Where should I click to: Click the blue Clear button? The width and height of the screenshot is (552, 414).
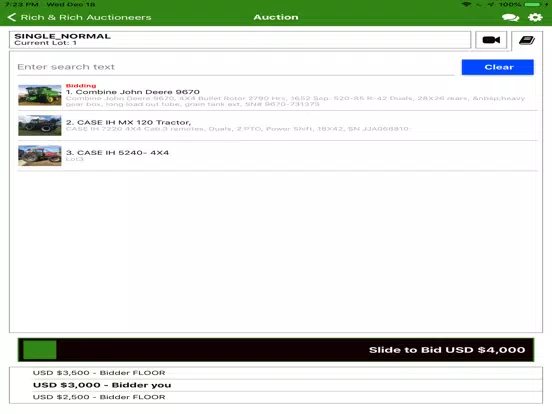coord(497,67)
